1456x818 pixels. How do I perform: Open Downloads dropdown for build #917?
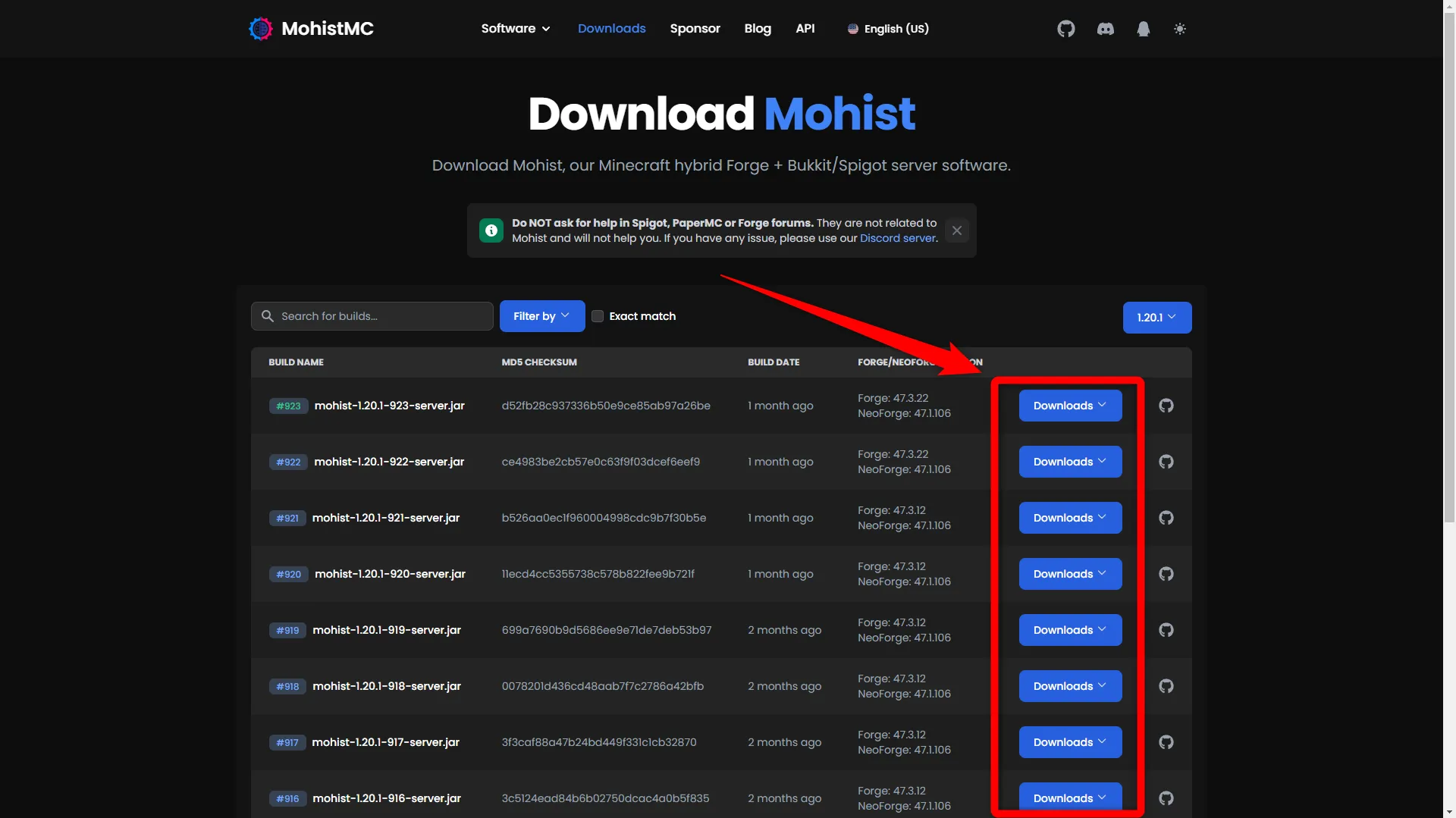point(1070,742)
